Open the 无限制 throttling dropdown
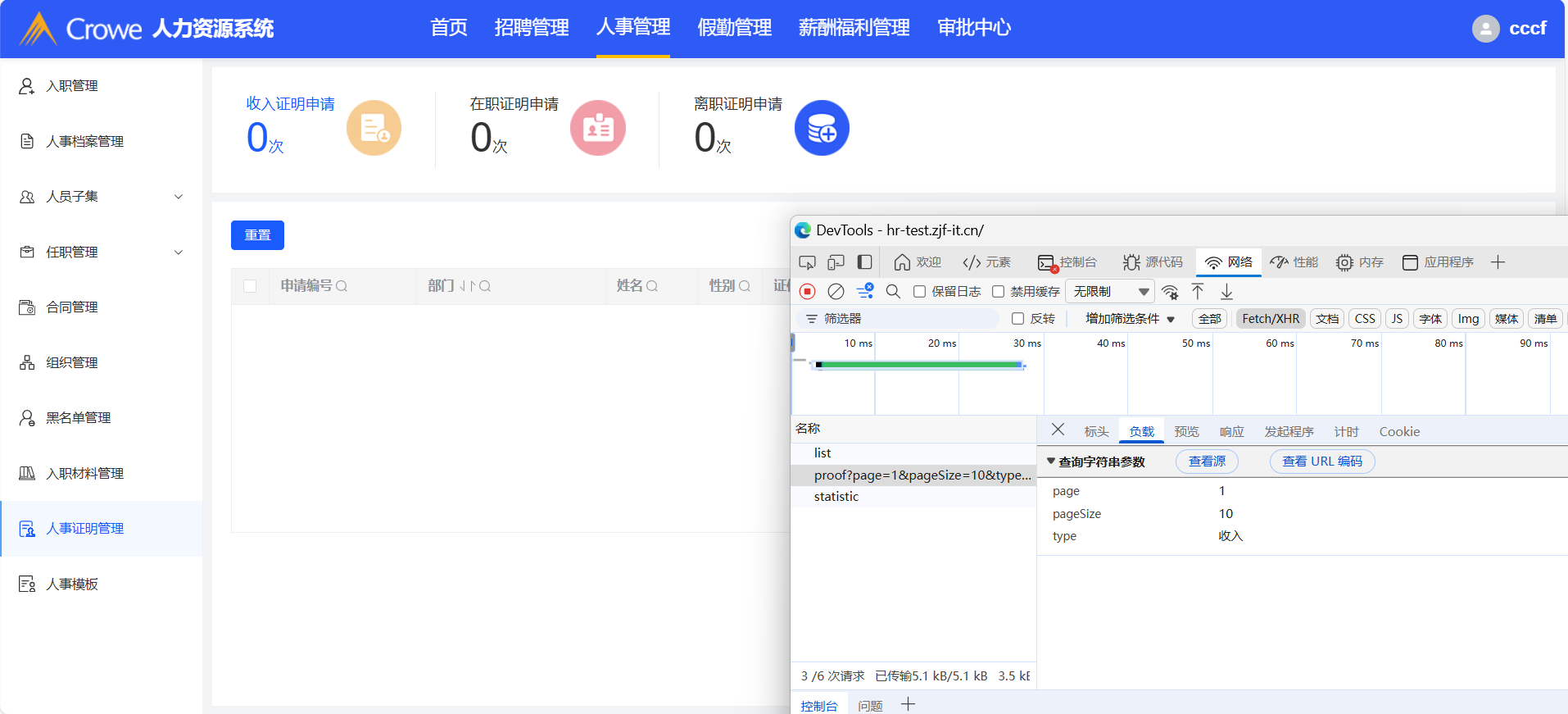 [1110, 292]
